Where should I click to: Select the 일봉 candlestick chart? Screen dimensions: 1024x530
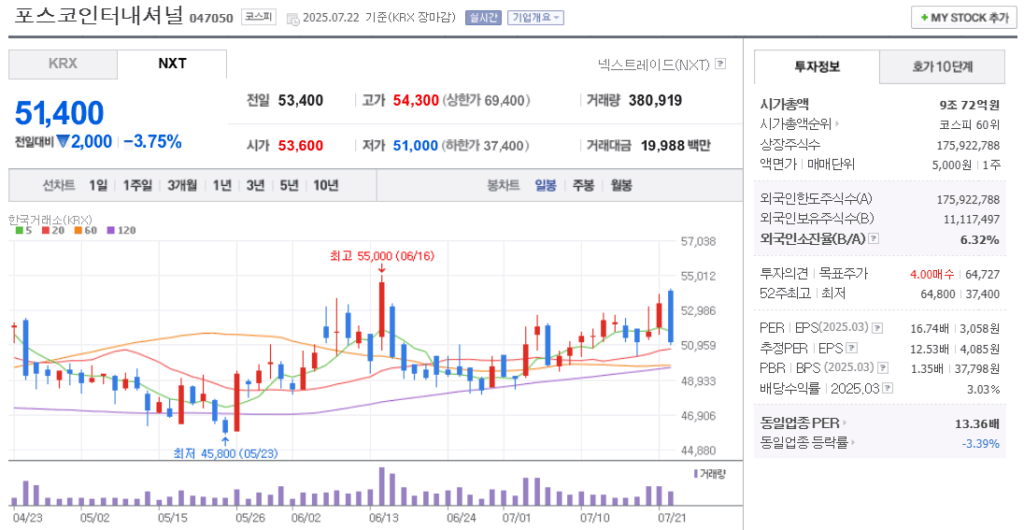(545, 185)
